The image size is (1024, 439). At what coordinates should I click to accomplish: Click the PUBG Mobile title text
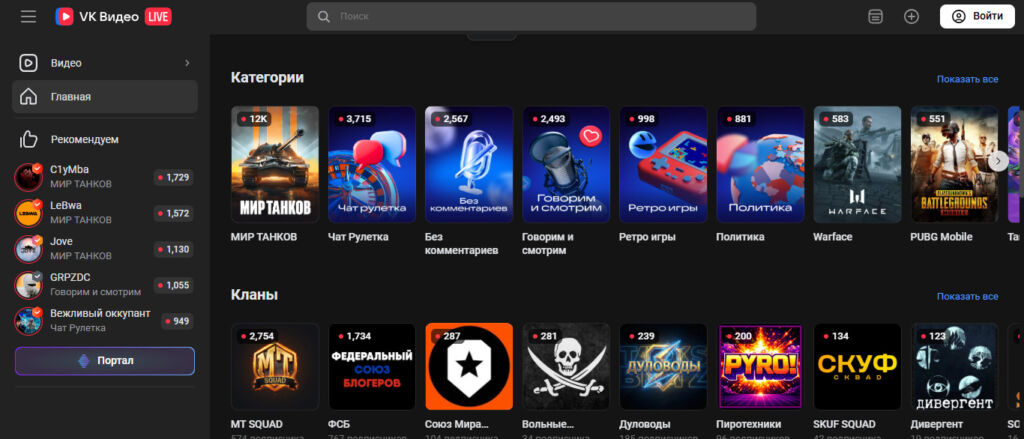coord(941,237)
